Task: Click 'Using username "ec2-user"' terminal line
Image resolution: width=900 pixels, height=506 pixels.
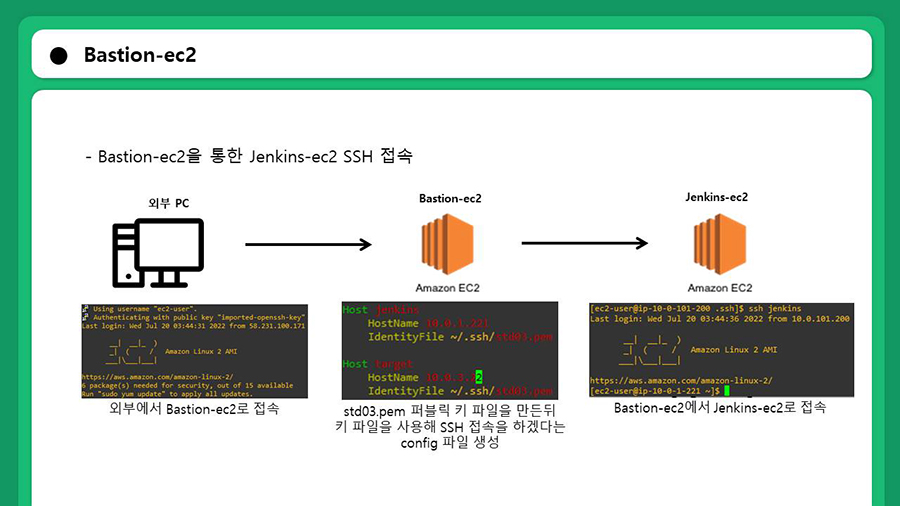Action: [145, 309]
